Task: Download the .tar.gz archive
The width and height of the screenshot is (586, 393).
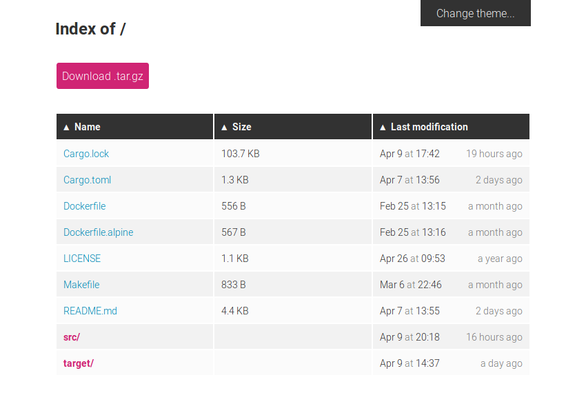Action: (x=103, y=76)
